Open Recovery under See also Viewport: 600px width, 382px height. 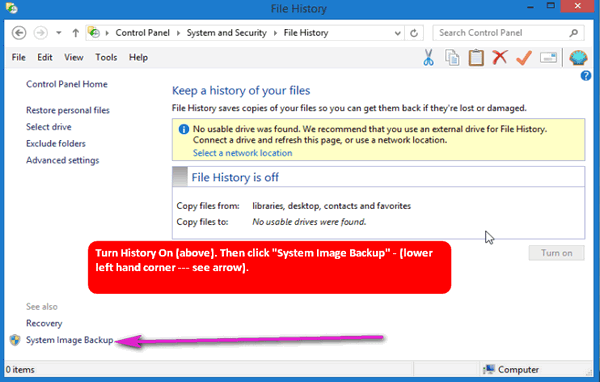(44, 323)
